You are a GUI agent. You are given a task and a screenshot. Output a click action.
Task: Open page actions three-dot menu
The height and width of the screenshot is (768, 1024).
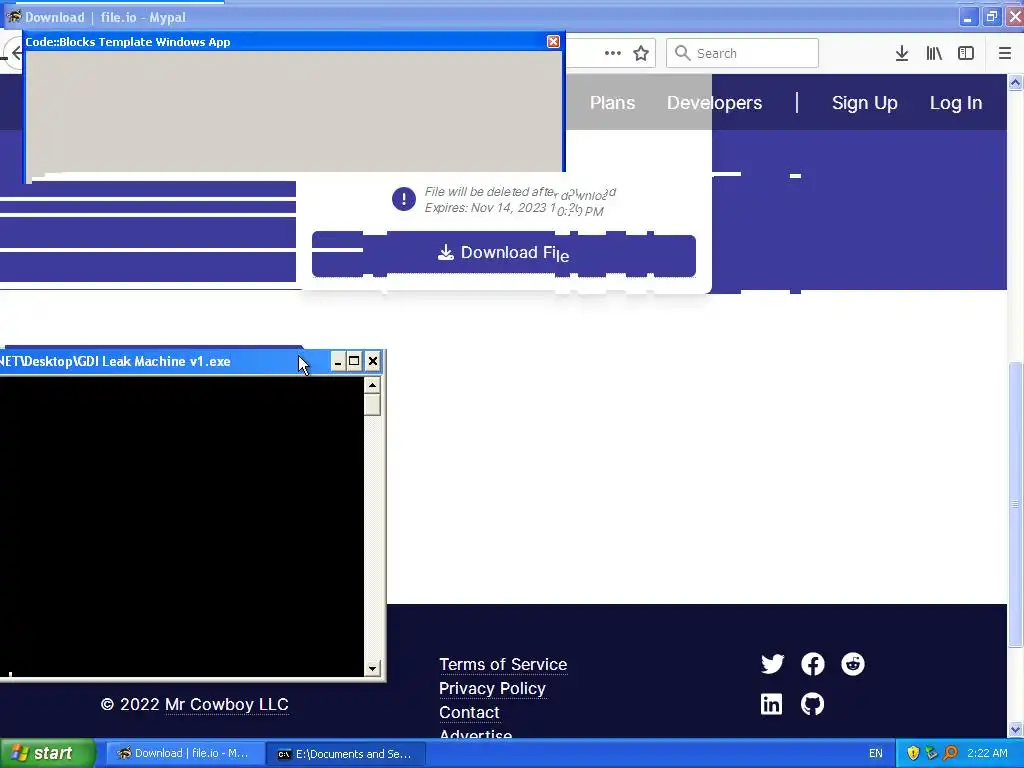pos(613,54)
